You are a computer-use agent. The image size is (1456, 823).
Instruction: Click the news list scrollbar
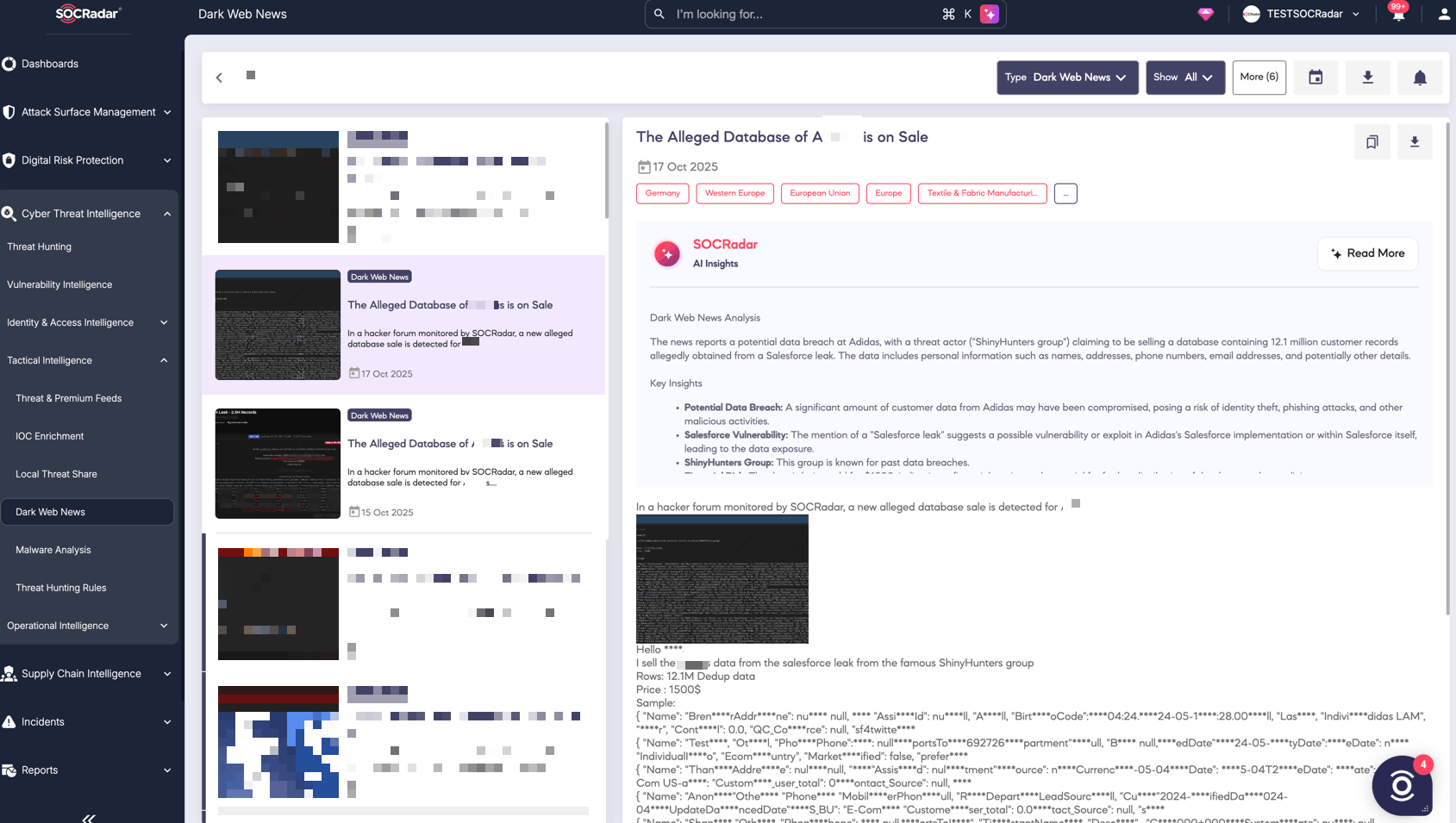(606, 170)
